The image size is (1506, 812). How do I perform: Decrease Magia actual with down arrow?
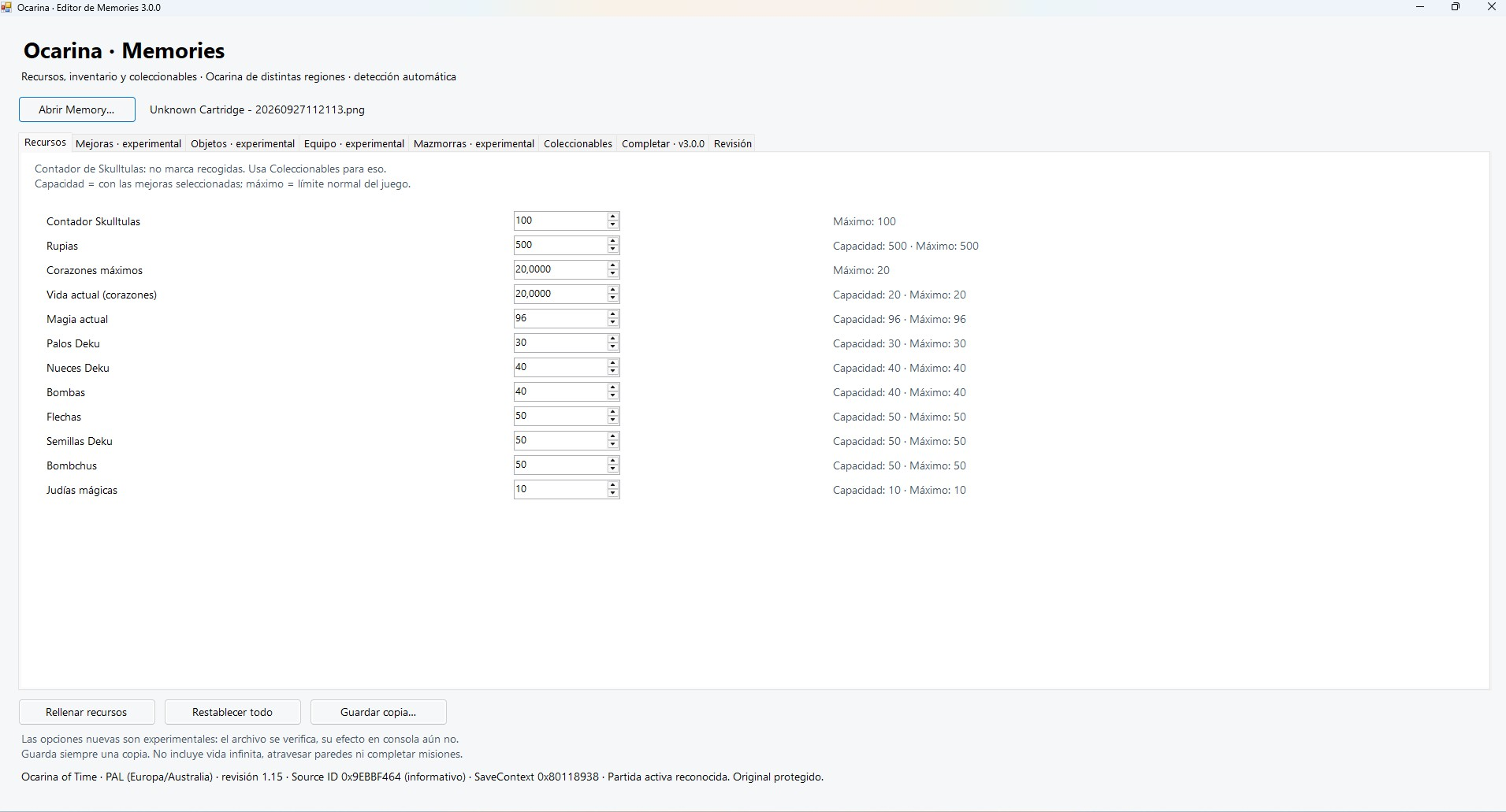coord(613,323)
